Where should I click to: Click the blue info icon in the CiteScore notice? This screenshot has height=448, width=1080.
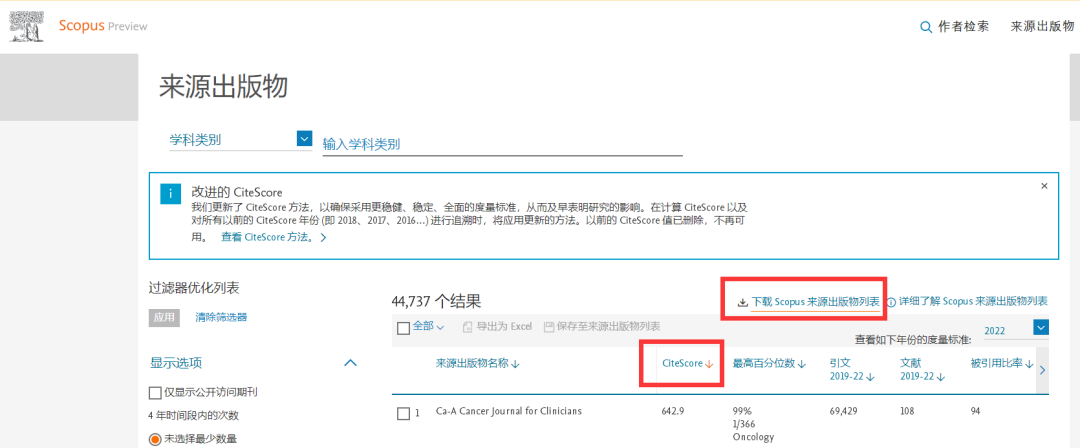(171, 194)
